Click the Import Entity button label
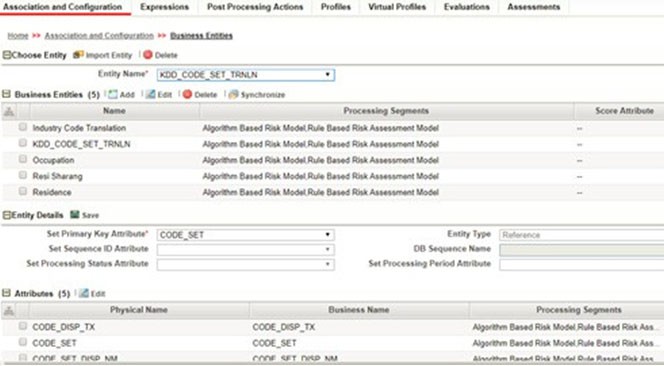This screenshot has width=664, height=366. (109, 55)
